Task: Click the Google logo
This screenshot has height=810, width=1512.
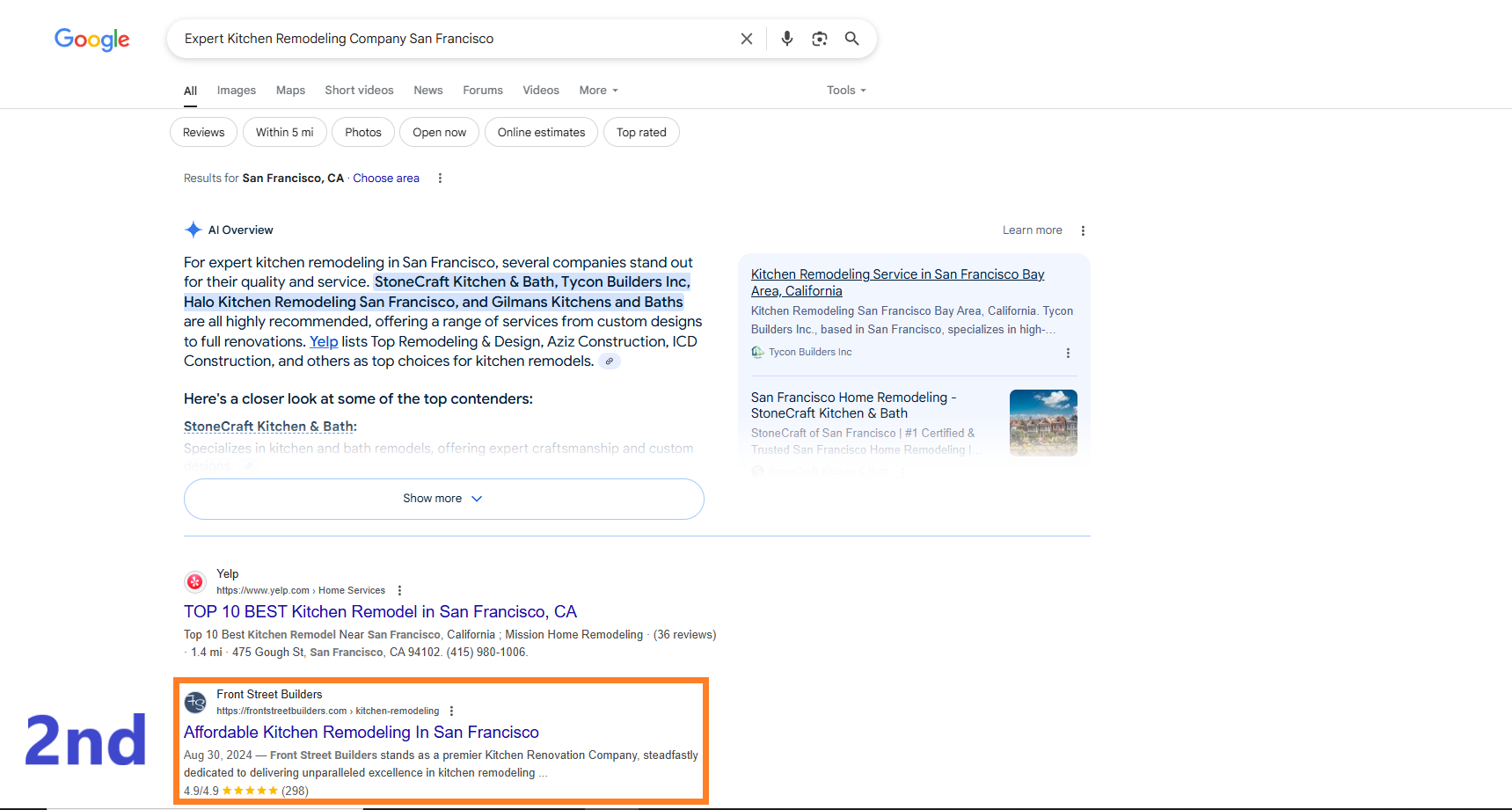Action: 92,40
